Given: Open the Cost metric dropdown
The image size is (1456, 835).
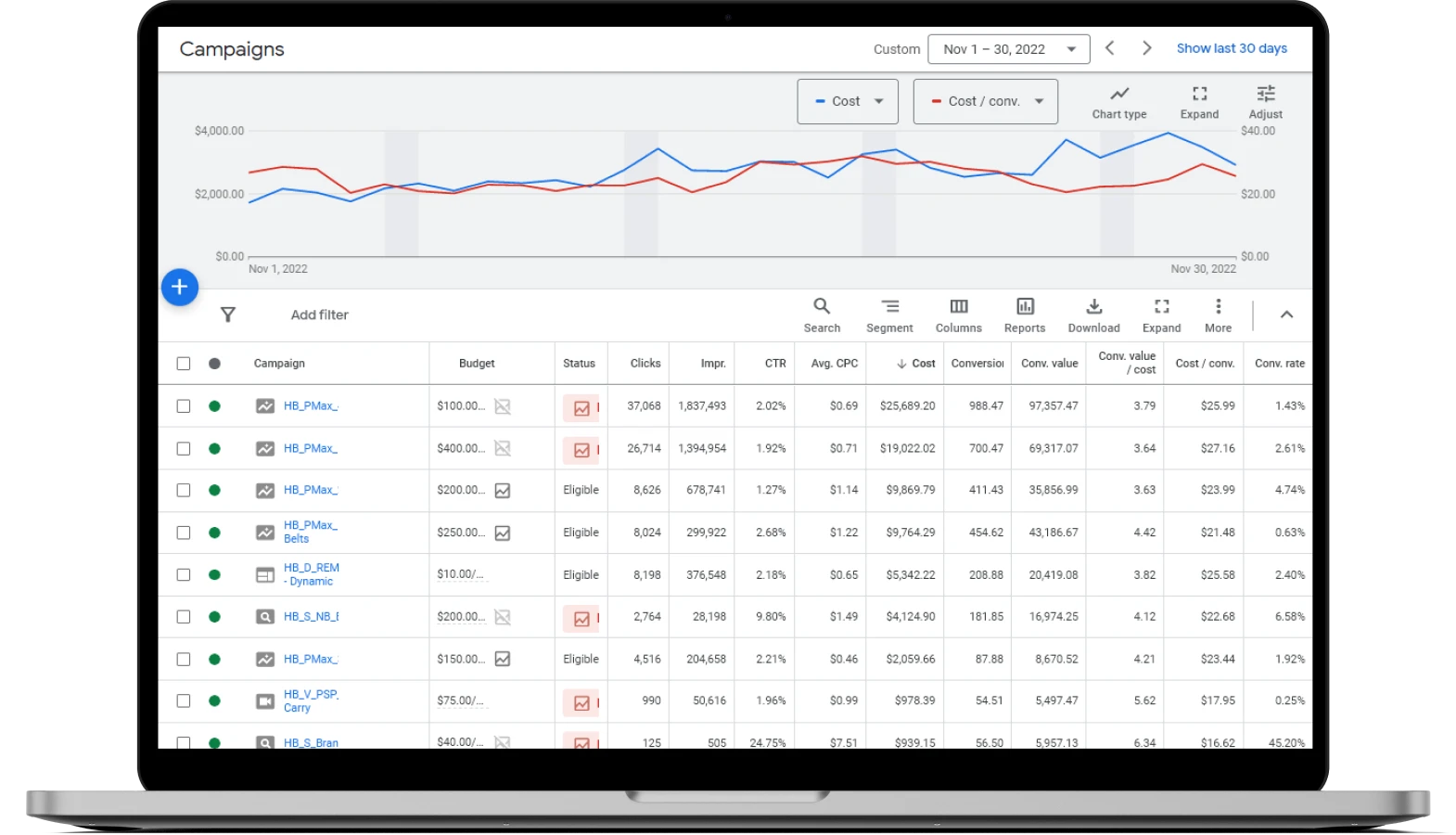Looking at the screenshot, I should point(848,102).
